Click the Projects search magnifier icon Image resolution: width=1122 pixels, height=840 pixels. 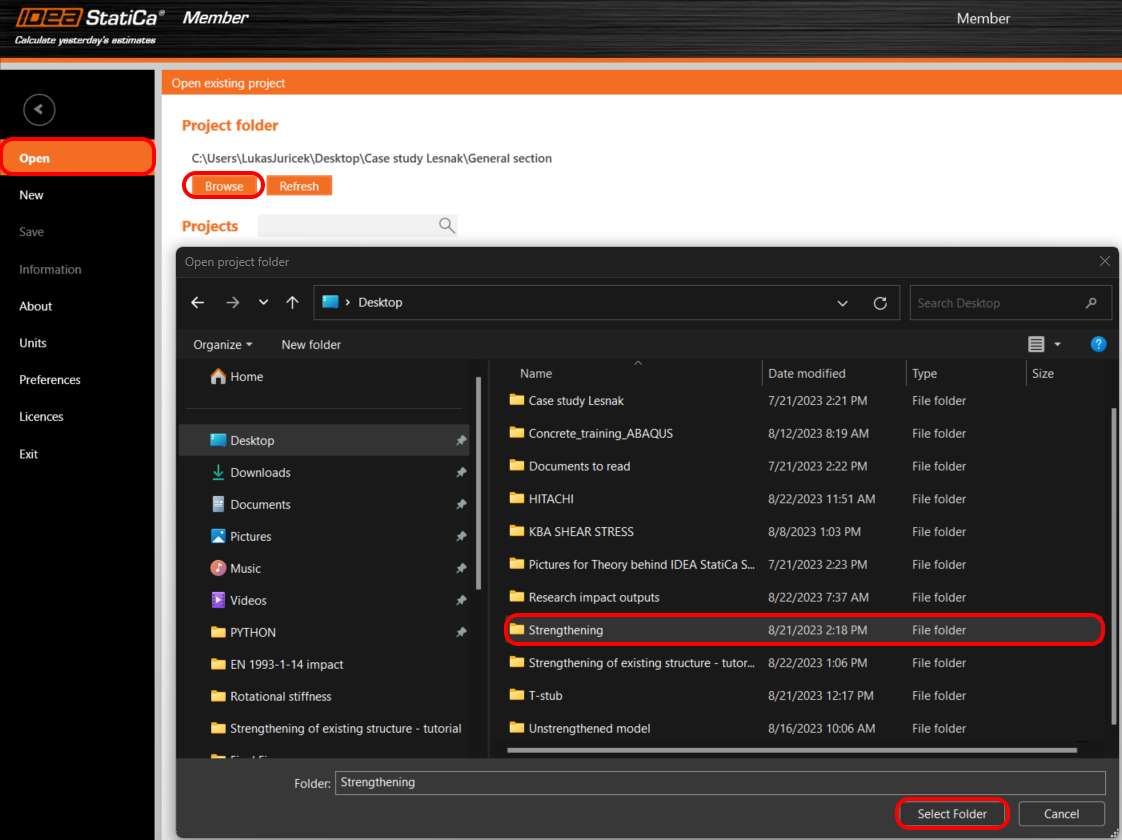447,226
